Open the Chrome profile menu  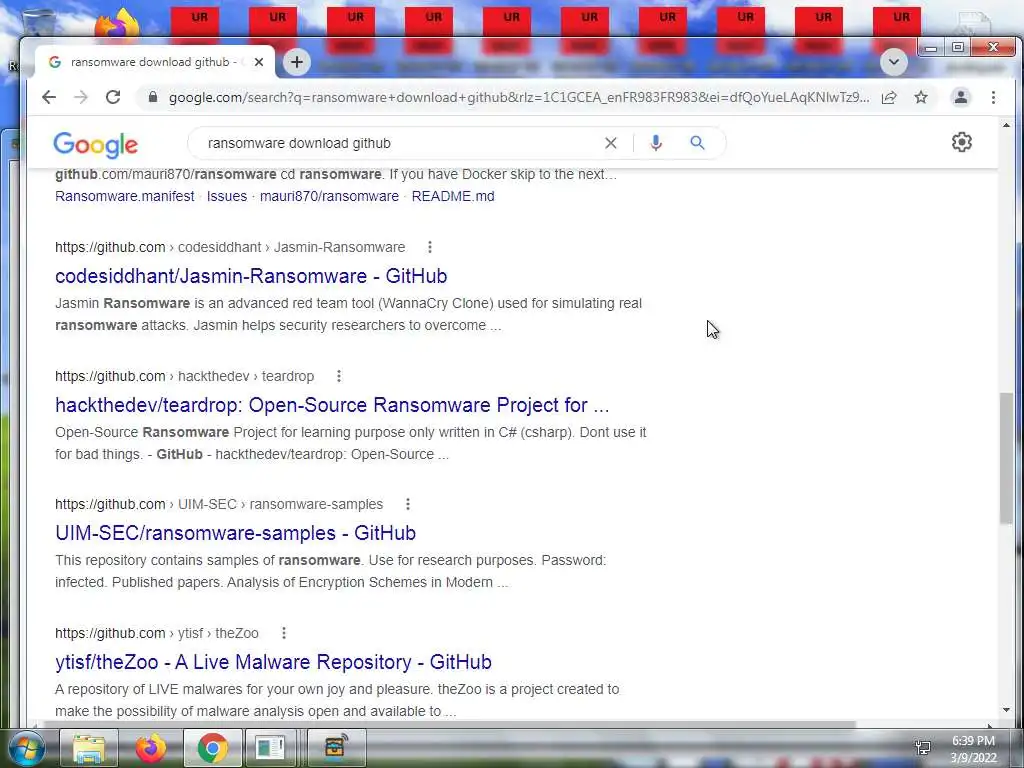961,97
